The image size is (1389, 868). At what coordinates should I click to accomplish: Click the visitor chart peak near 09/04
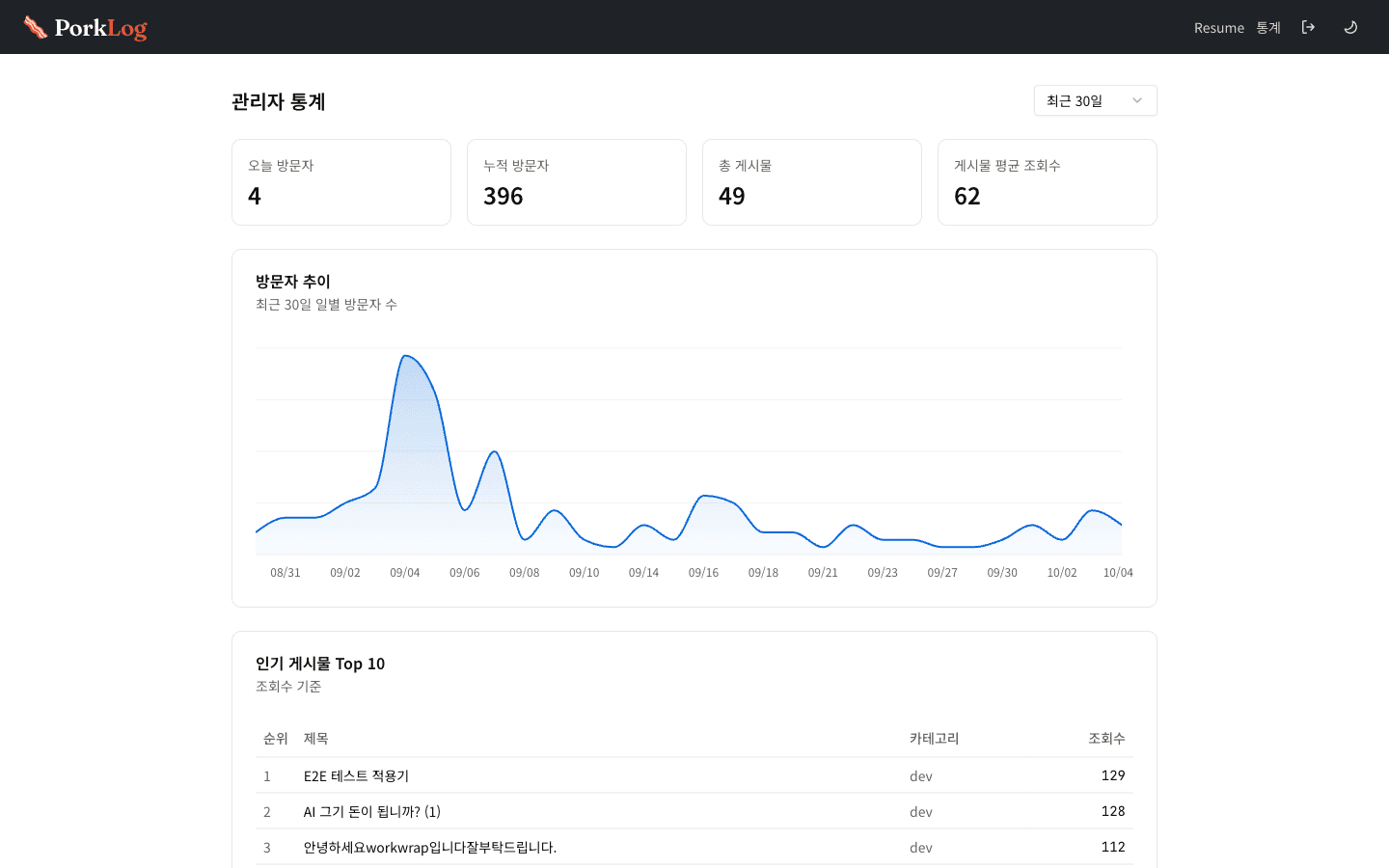click(406, 356)
